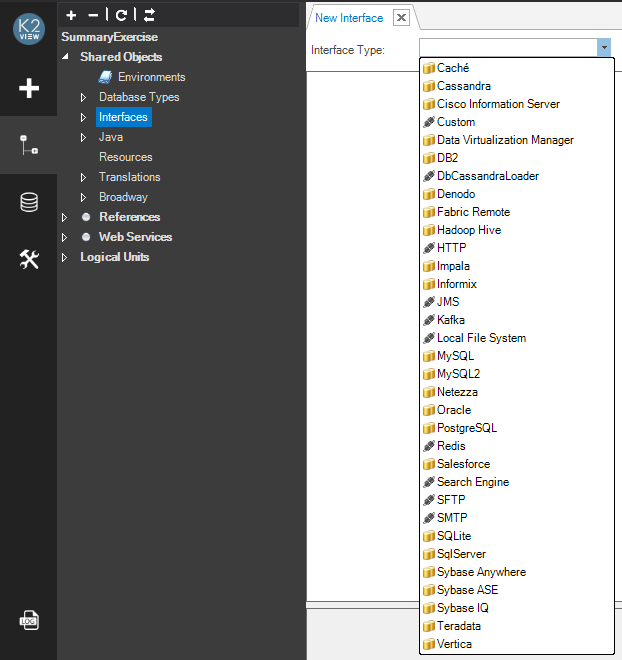This screenshot has width=622, height=660.
Task: Click the swap arrows icon in the tree toolbar
Action: [149, 15]
